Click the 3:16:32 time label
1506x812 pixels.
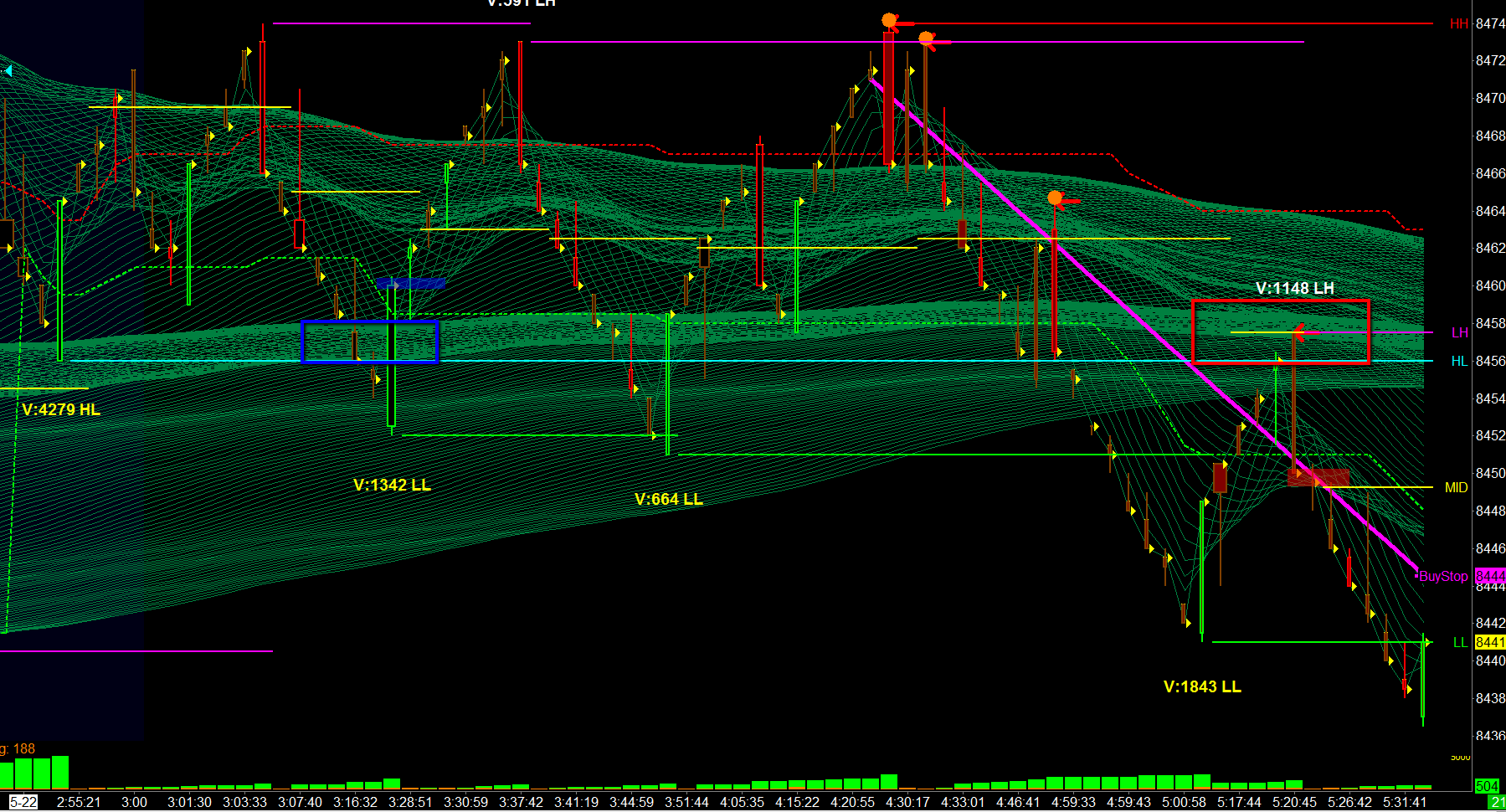[355, 802]
